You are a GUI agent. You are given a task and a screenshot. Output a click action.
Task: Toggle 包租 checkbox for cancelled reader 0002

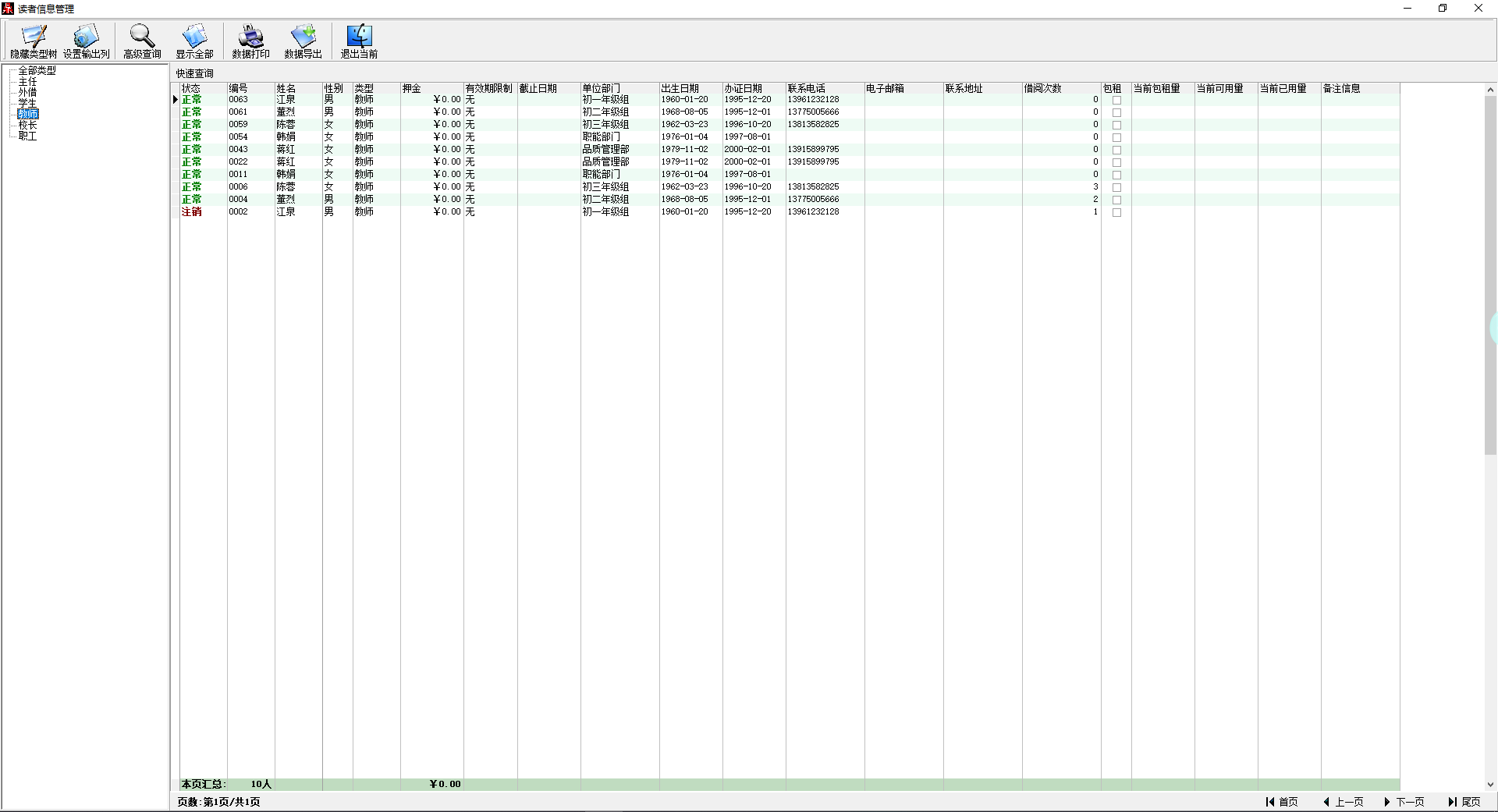(1116, 212)
